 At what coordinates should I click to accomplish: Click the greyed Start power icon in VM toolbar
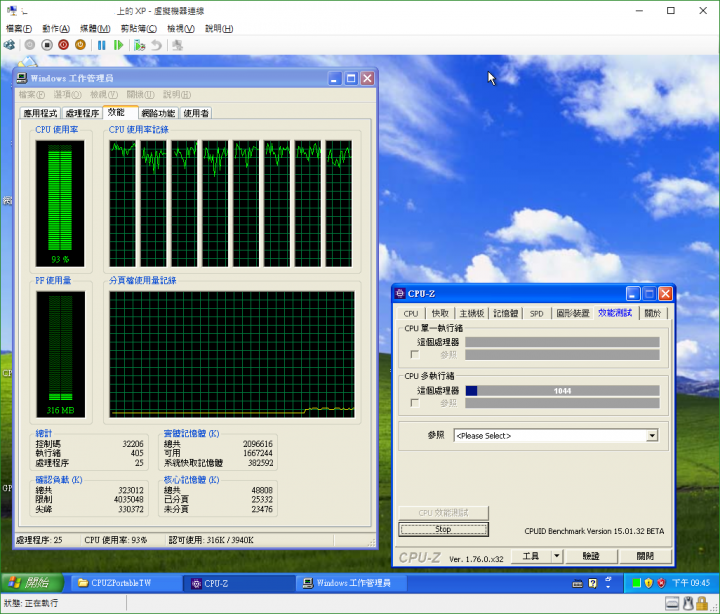tap(30, 45)
